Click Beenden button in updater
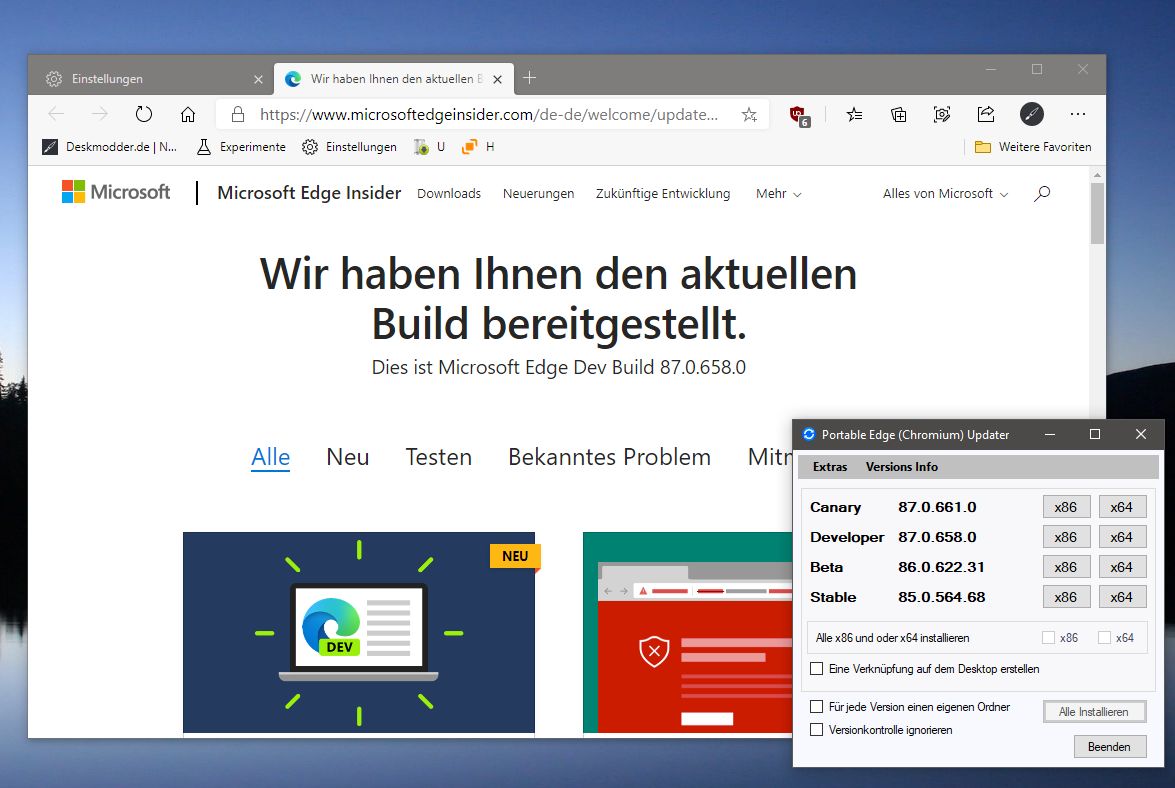Viewport: 1175px width, 788px height. click(1110, 747)
